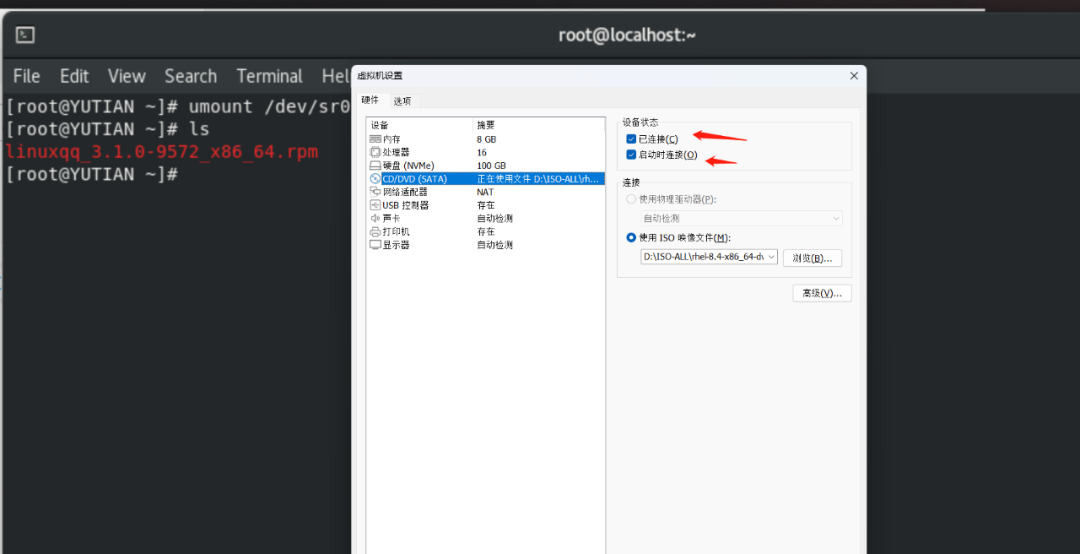This screenshot has width=1080, height=554.
Task: Select the CD/DVD (SATA) disc icon
Action: (375, 178)
